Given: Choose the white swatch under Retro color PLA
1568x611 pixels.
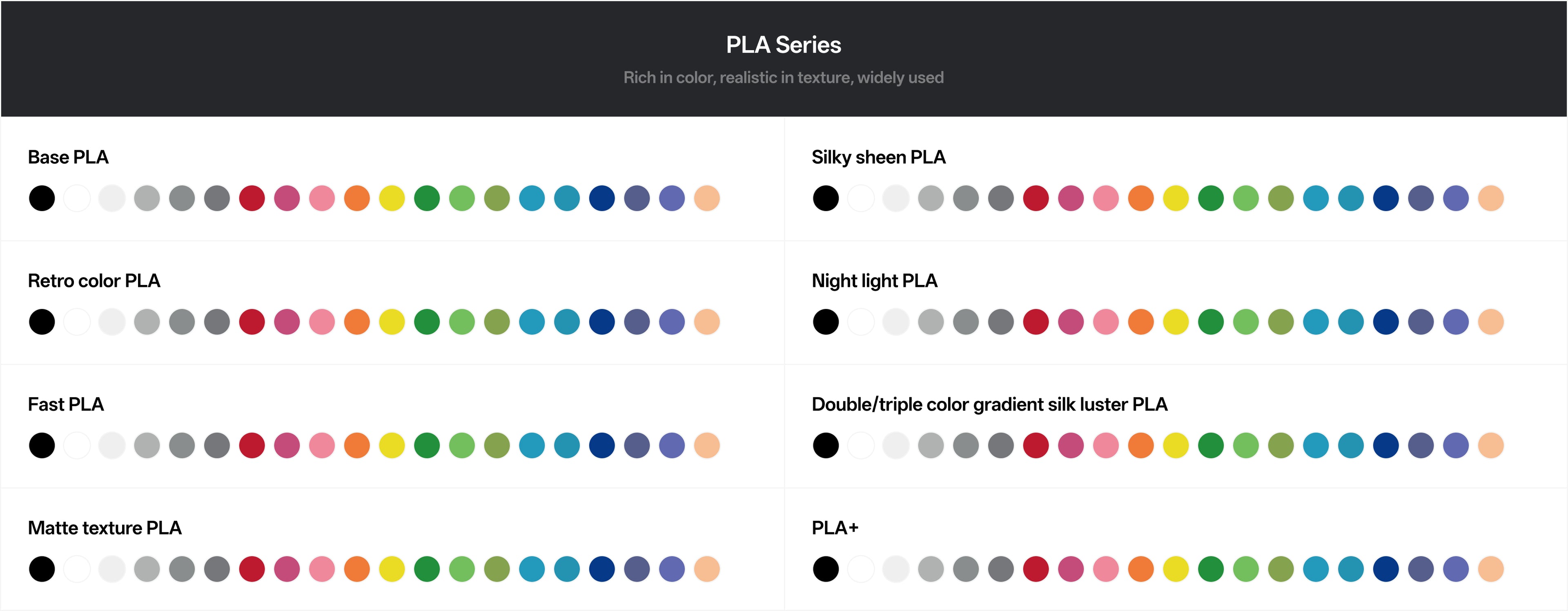Looking at the screenshot, I should 77,322.
